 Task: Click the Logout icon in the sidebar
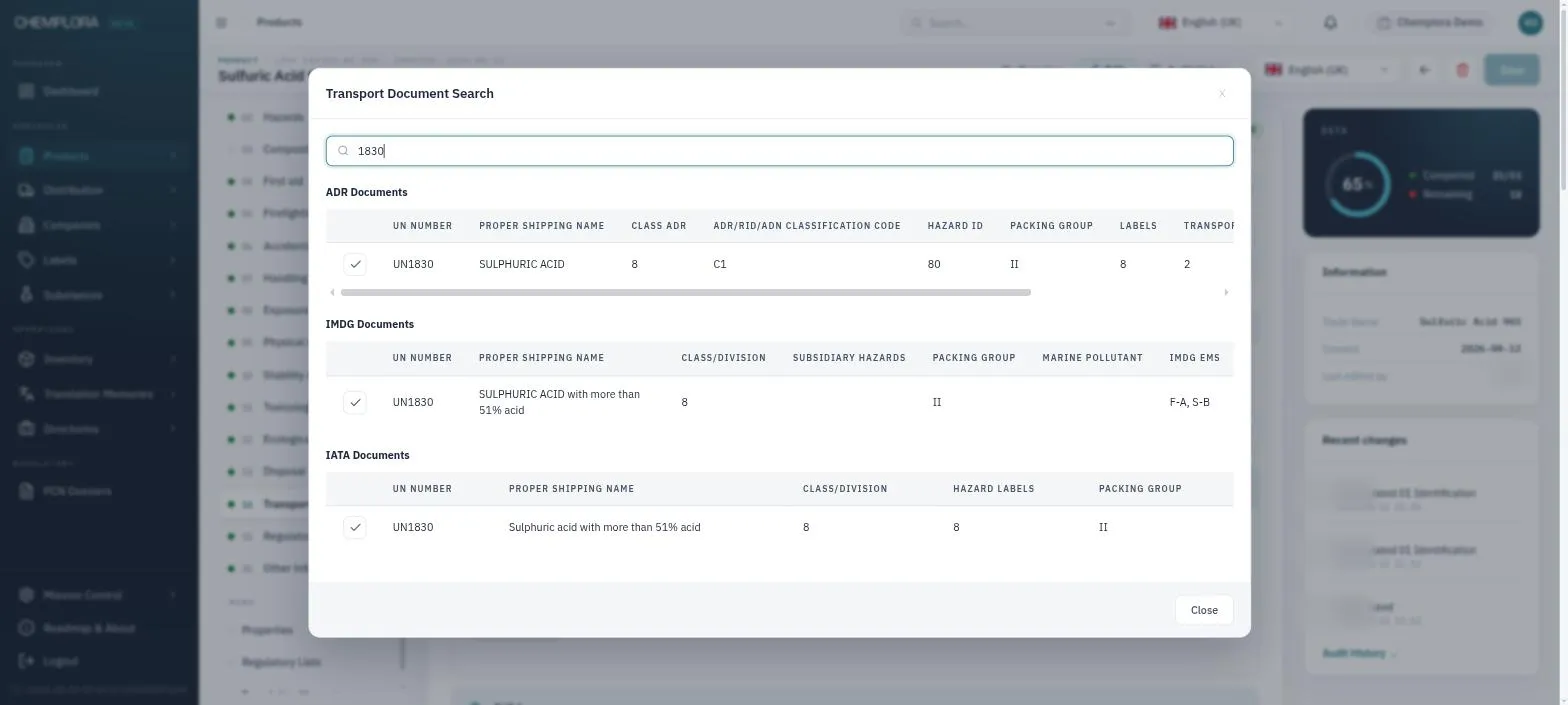point(26,661)
